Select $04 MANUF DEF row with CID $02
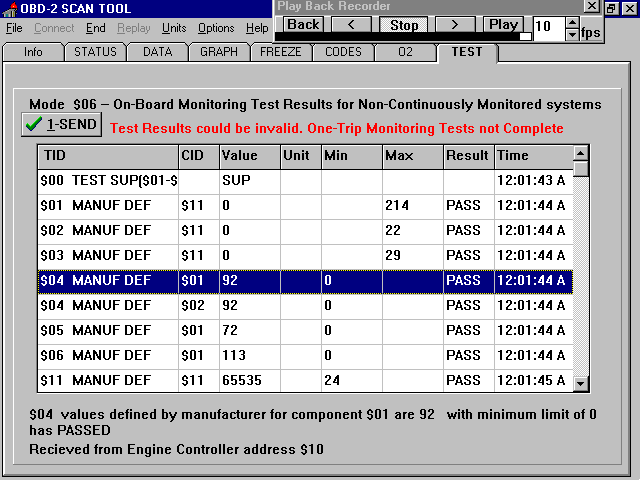 pos(305,306)
